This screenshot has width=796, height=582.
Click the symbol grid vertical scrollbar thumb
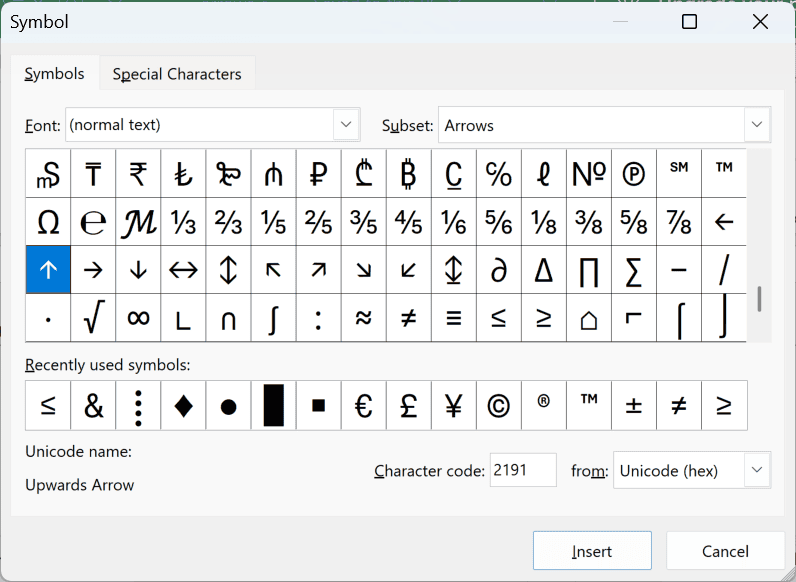click(x=759, y=299)
